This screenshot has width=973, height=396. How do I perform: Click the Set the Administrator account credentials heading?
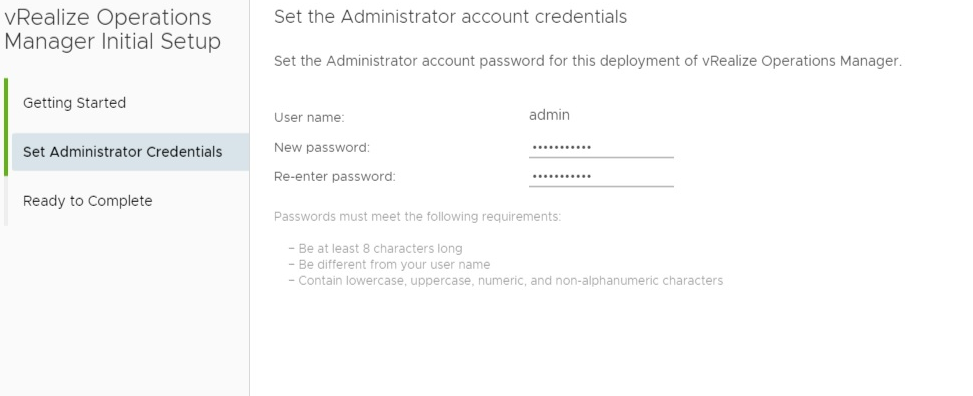tap(451, 17)
